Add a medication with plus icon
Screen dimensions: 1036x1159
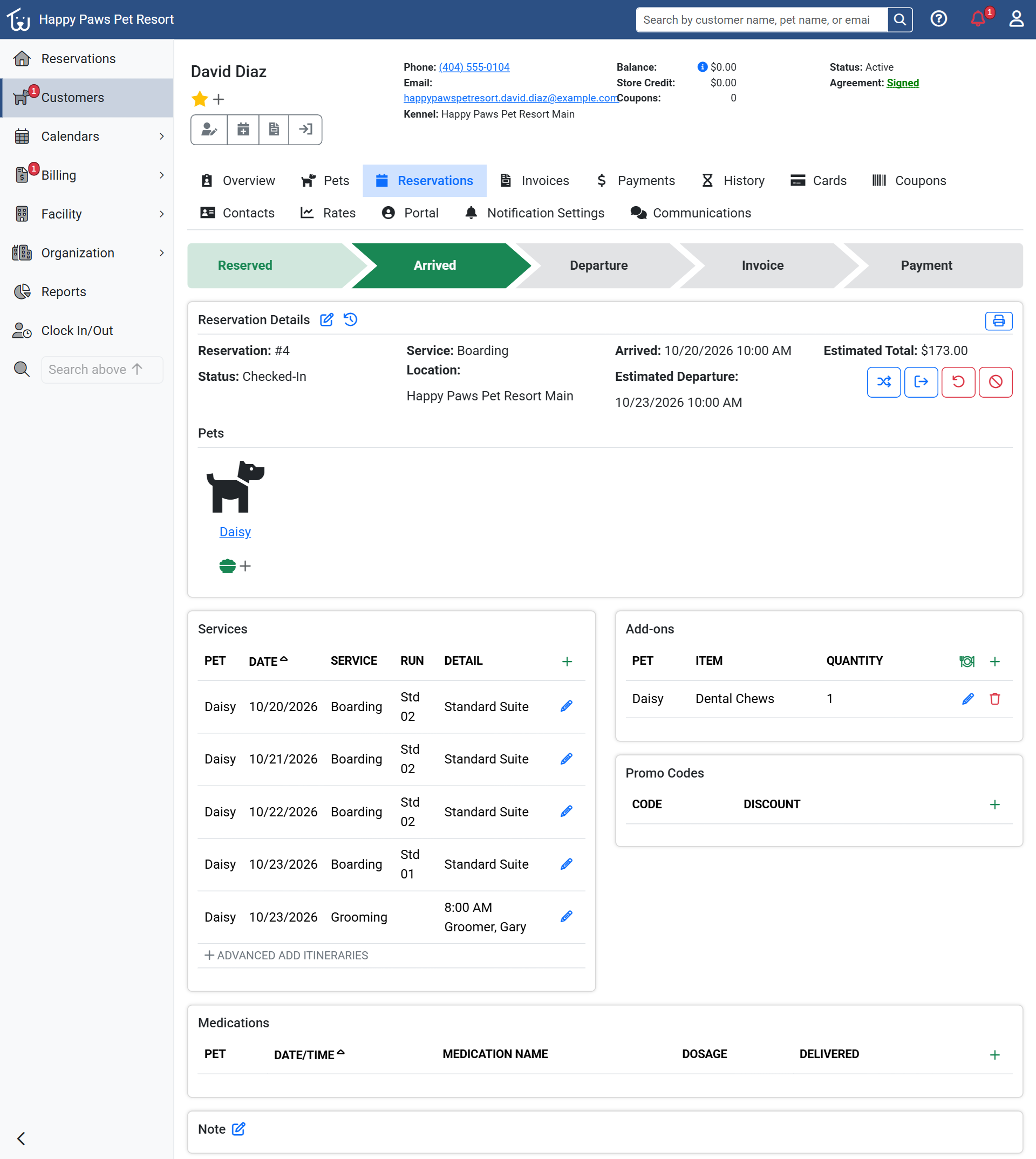(x=994, y=1055)
